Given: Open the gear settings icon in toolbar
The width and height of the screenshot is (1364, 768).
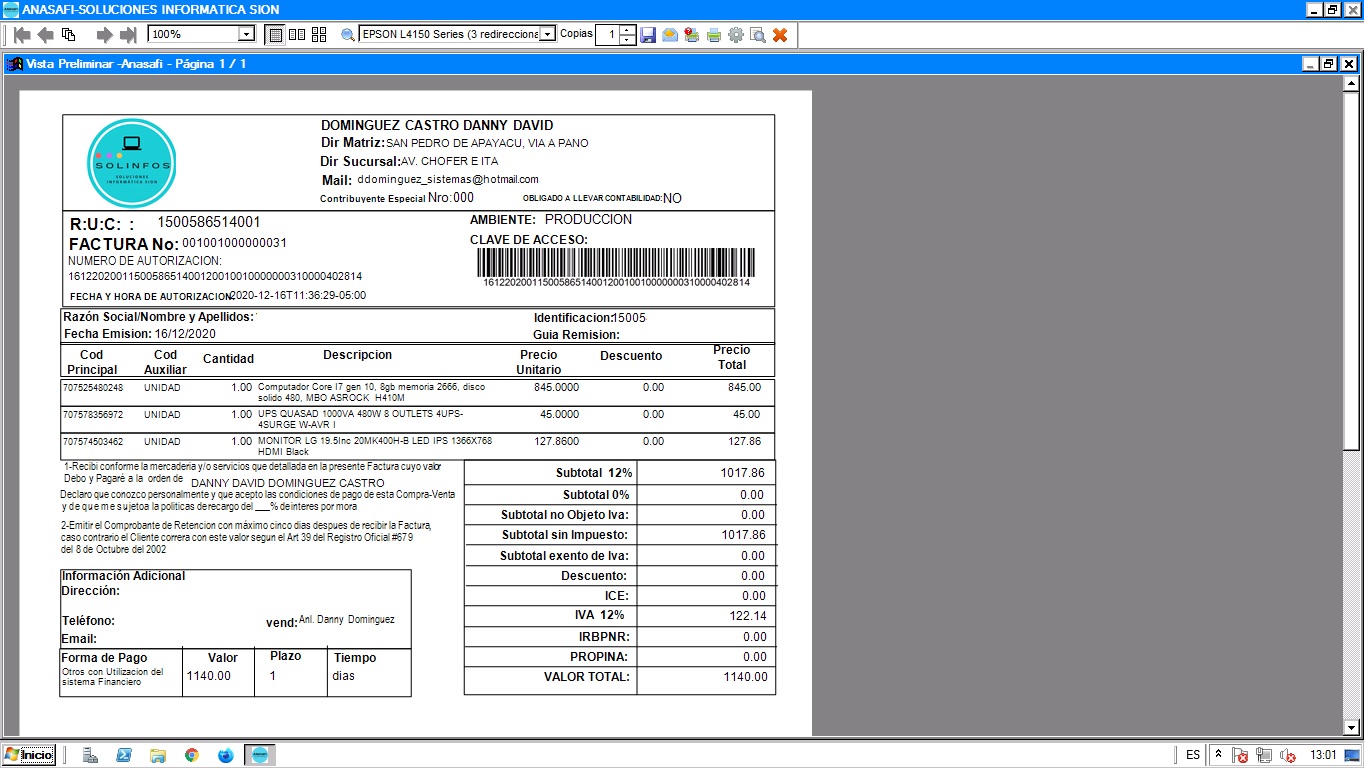Looking at the screenshot, I should (736, 35).
